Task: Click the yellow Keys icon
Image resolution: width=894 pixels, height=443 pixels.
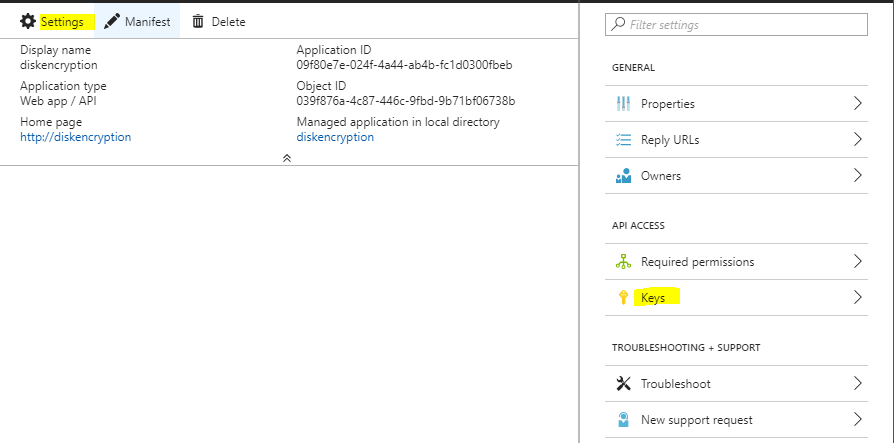Action: pos(623,298)
